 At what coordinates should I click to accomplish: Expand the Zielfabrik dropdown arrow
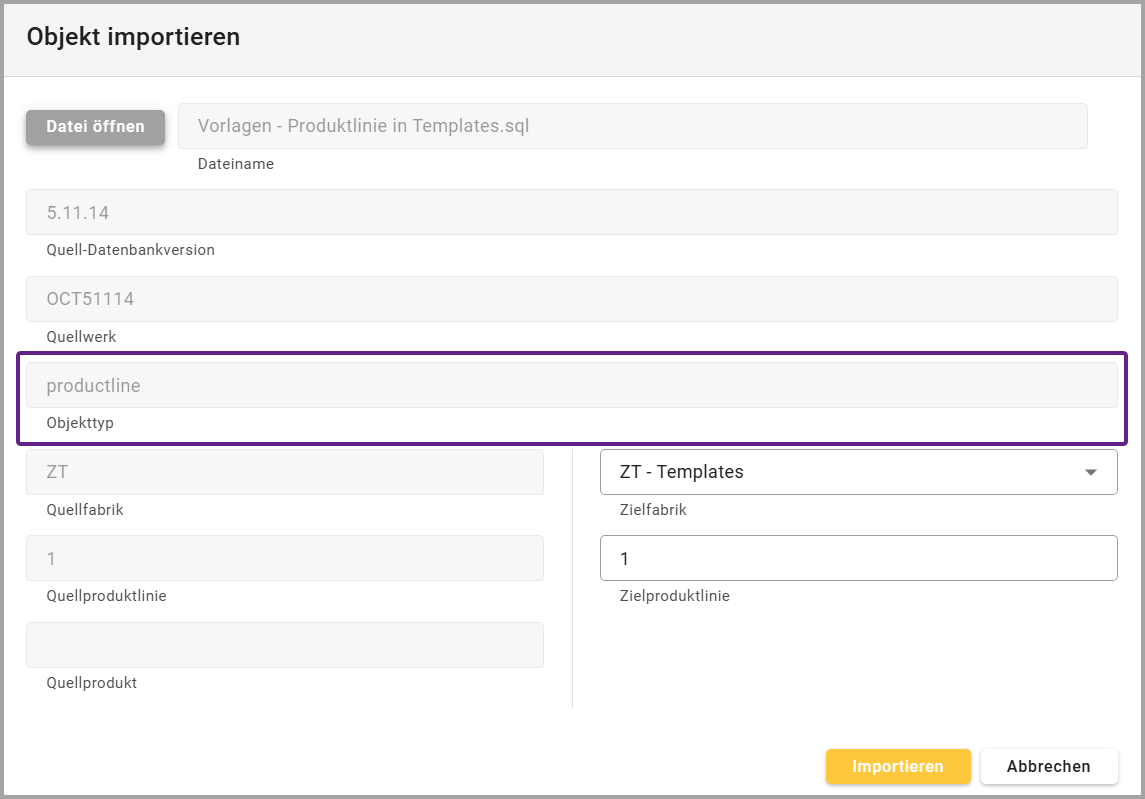coord(1091,472)
